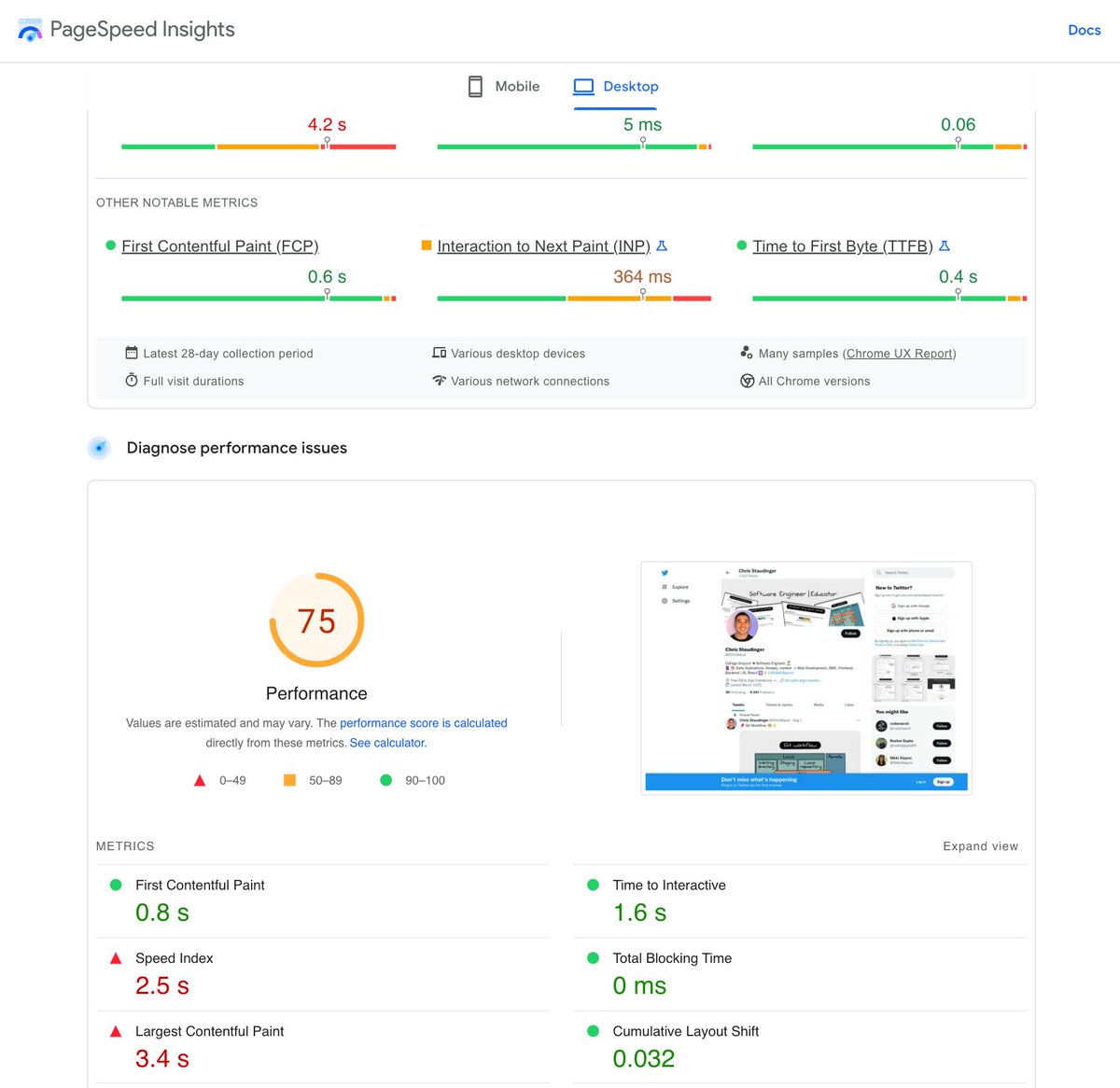The image size is (1120, 1088).
Task: Click the calendar icon for collection period
Action: 132,353
